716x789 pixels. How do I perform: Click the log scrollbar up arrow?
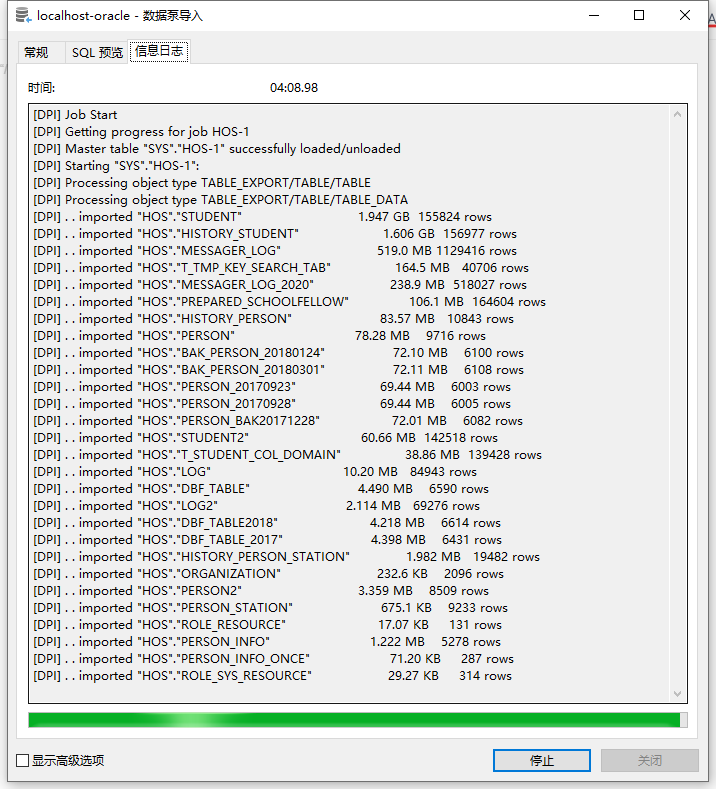[x=678, y=114]
